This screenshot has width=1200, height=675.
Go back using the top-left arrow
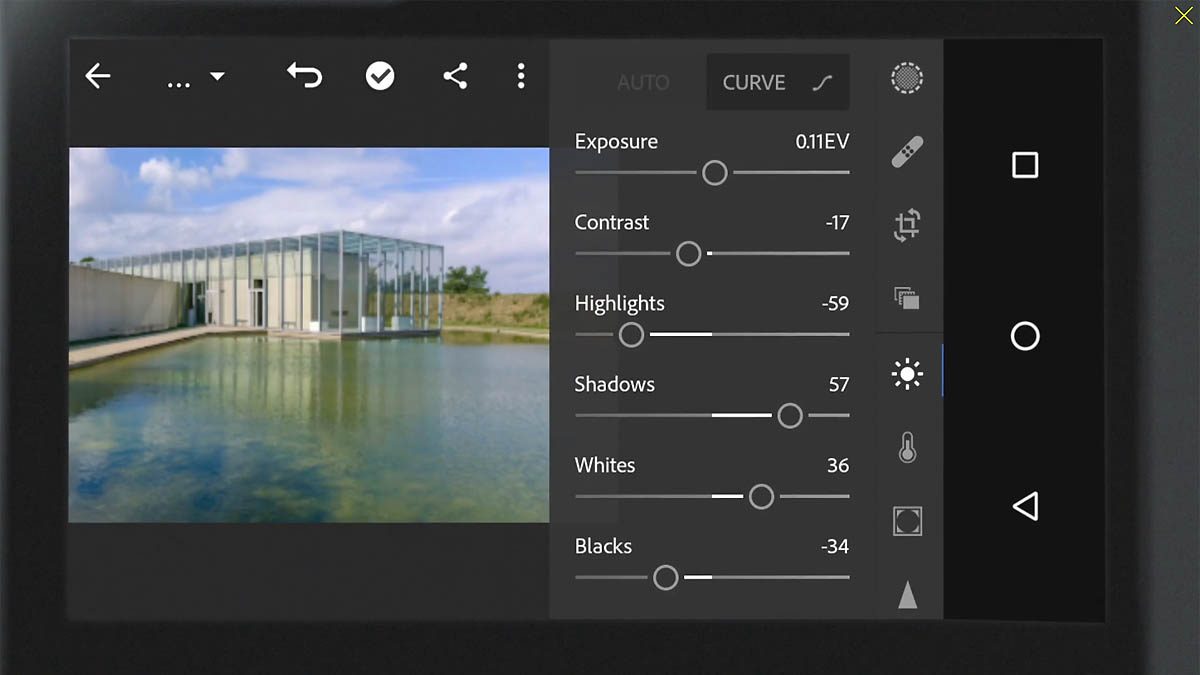coord(97,76)
